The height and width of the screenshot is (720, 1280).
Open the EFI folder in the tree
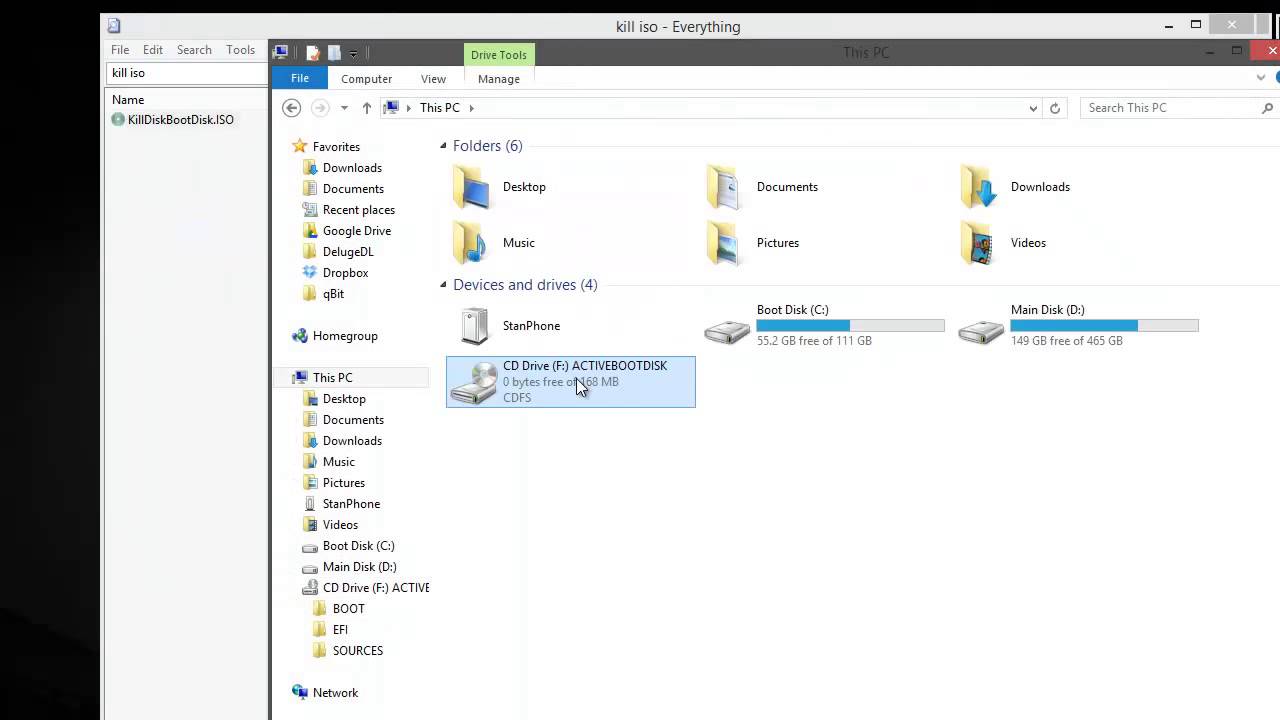(340, 630)
